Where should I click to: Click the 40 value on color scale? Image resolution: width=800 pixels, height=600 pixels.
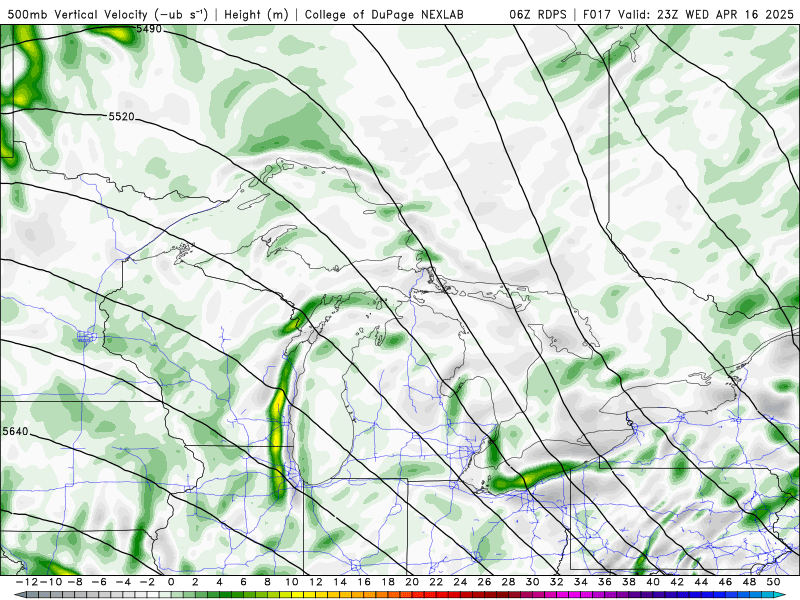(x=654, y=582)
